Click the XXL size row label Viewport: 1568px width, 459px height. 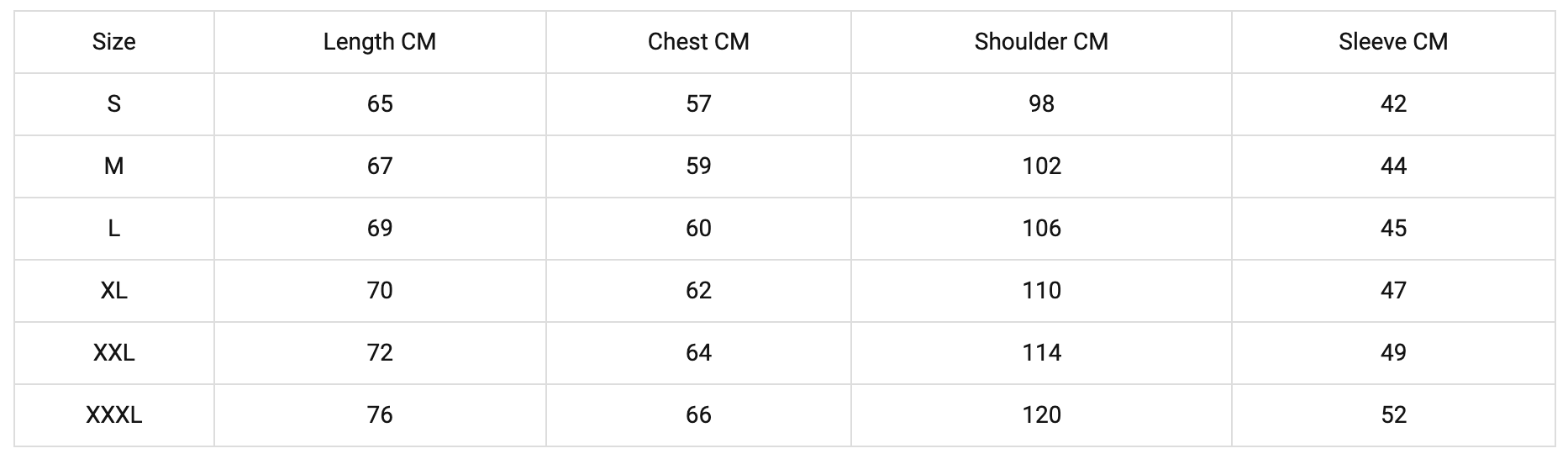(113, 353)
